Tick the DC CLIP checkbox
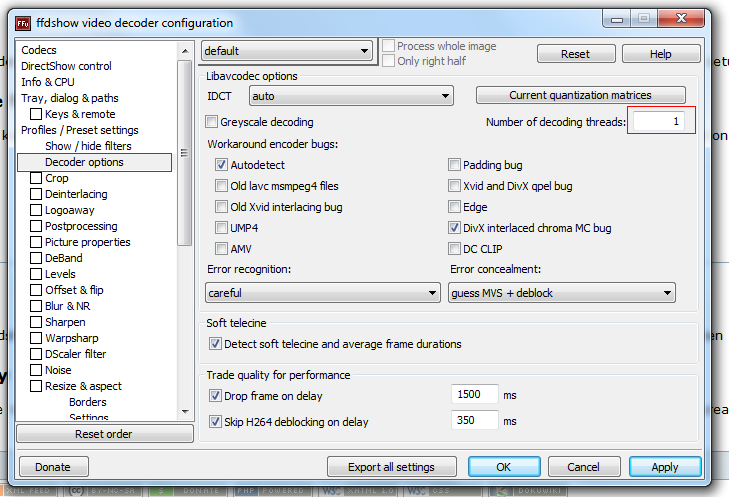Screen dimensions: 729x497 [x=454, y=249]
